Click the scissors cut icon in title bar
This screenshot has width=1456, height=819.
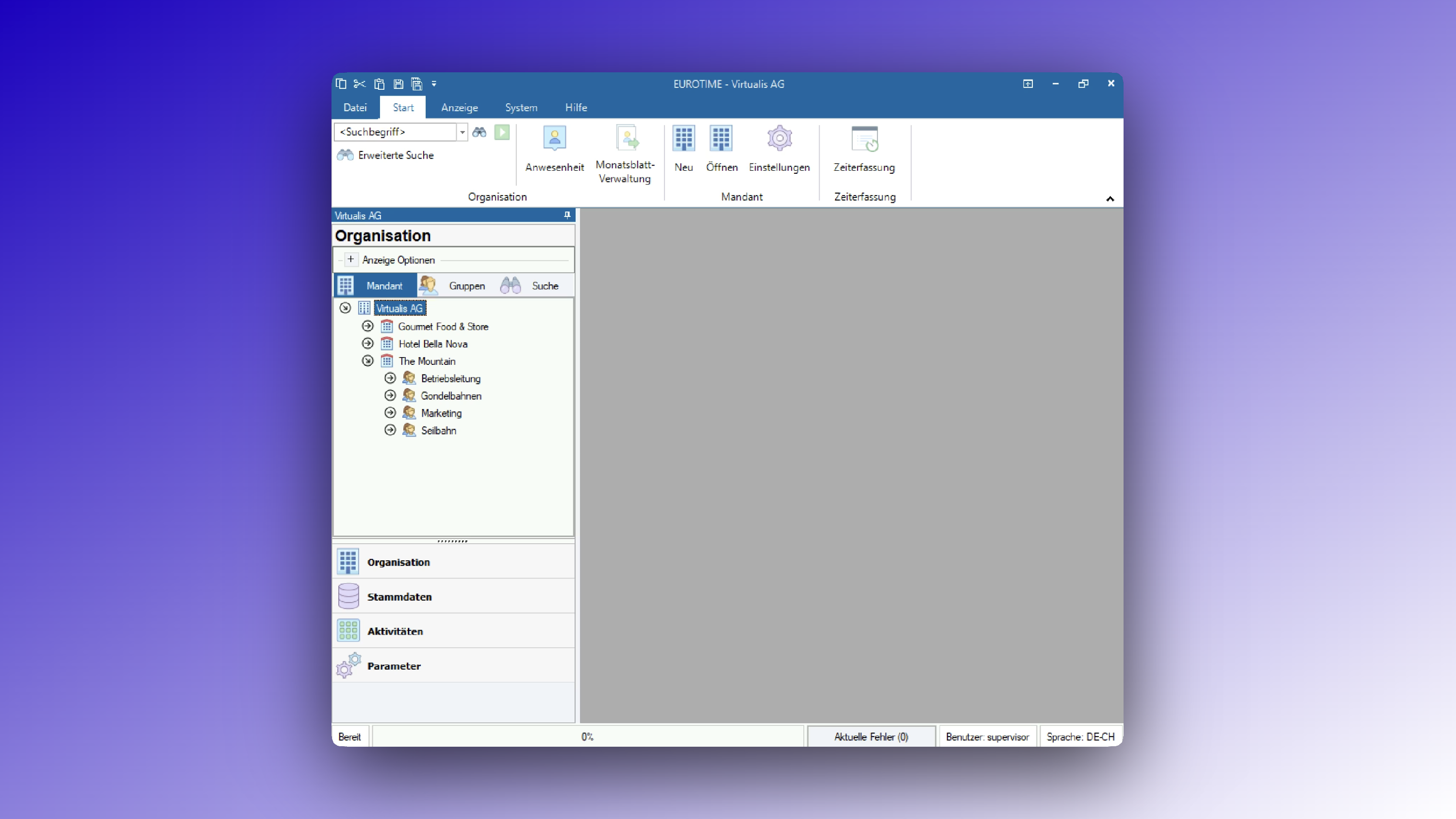tap(360, 84)
